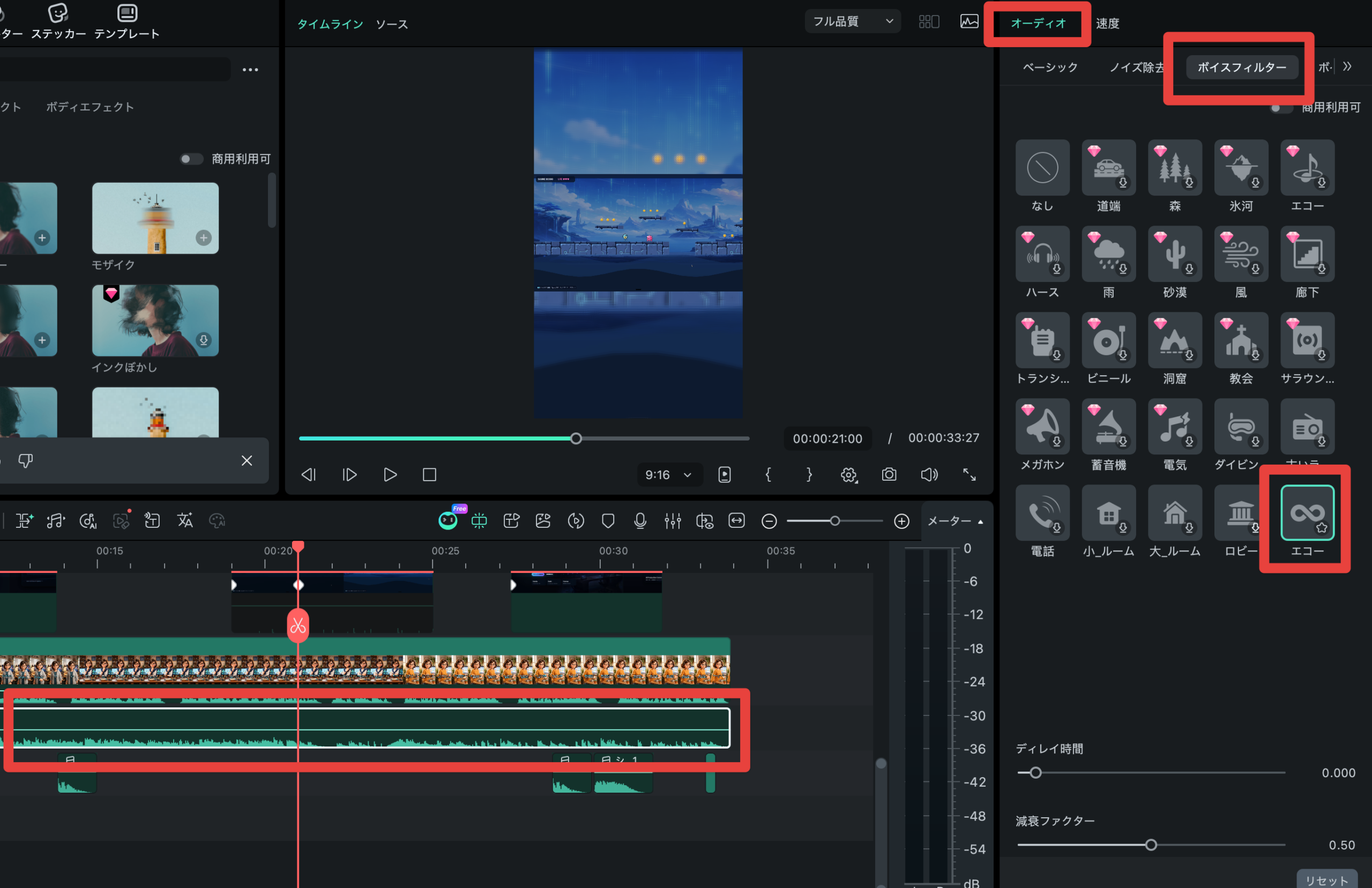The width and height of the screenshot is (1372, 888).
Task: Open the ベーシック audio sub-tab
Action: [x=1050, y=67]
